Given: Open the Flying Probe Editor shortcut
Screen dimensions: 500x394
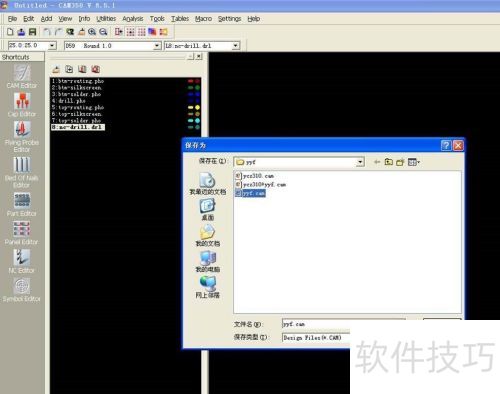Looking at the screenshot, I should tap(22, 137).
